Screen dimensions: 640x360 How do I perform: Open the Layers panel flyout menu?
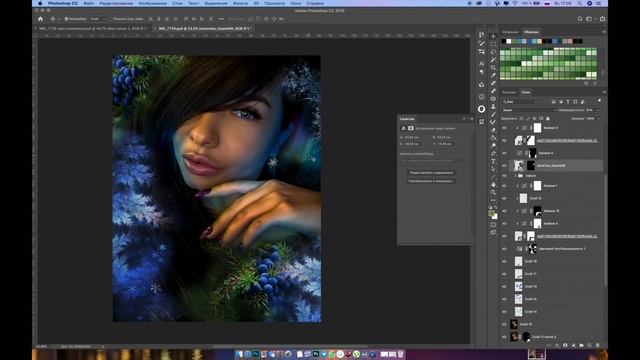(x=604, y=92)
